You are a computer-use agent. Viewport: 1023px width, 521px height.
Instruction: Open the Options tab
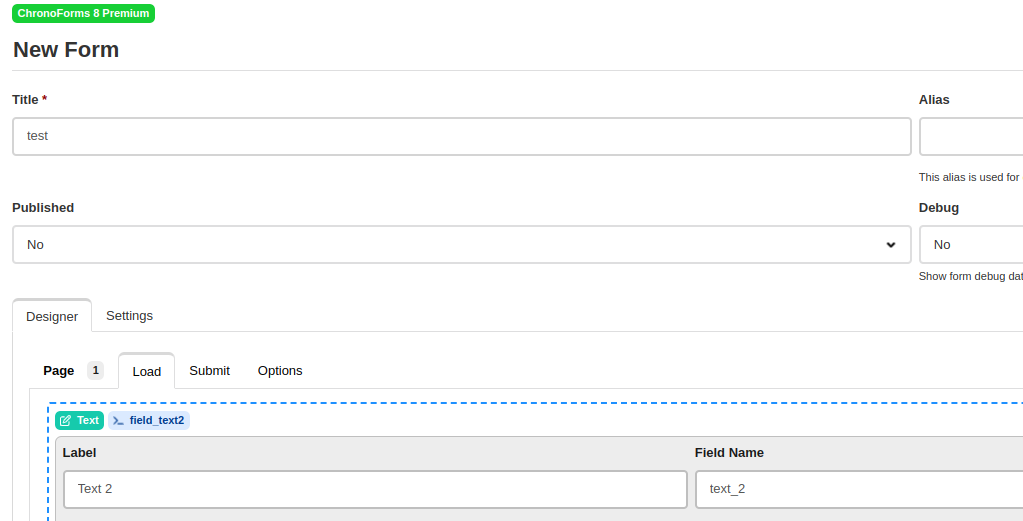point(280,370)
